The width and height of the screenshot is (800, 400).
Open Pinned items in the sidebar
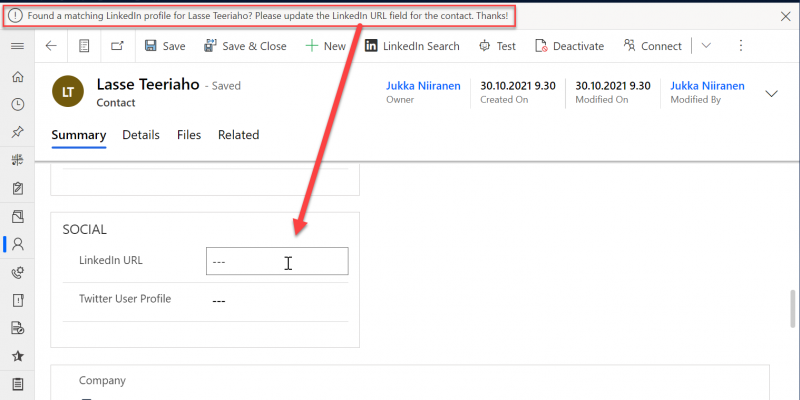[17, 133]
